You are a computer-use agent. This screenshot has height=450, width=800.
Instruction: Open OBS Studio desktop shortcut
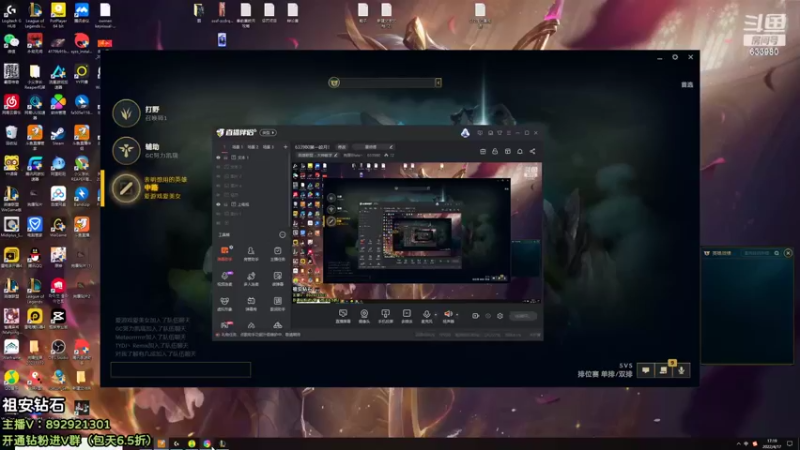(x=58, y=349)
